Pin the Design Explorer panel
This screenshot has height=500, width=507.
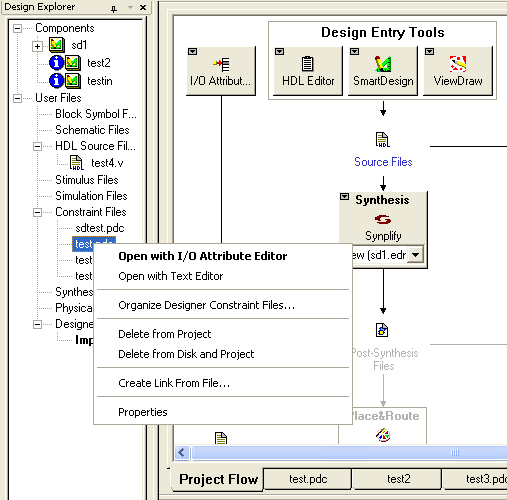(x=114, y=8)
